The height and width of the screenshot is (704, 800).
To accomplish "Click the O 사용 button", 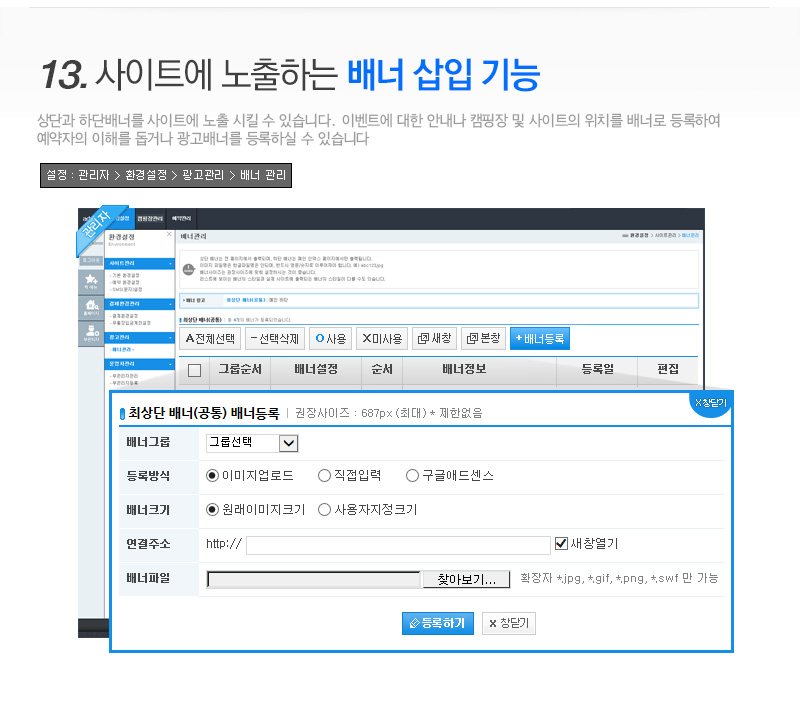I will tap(331, 339).
